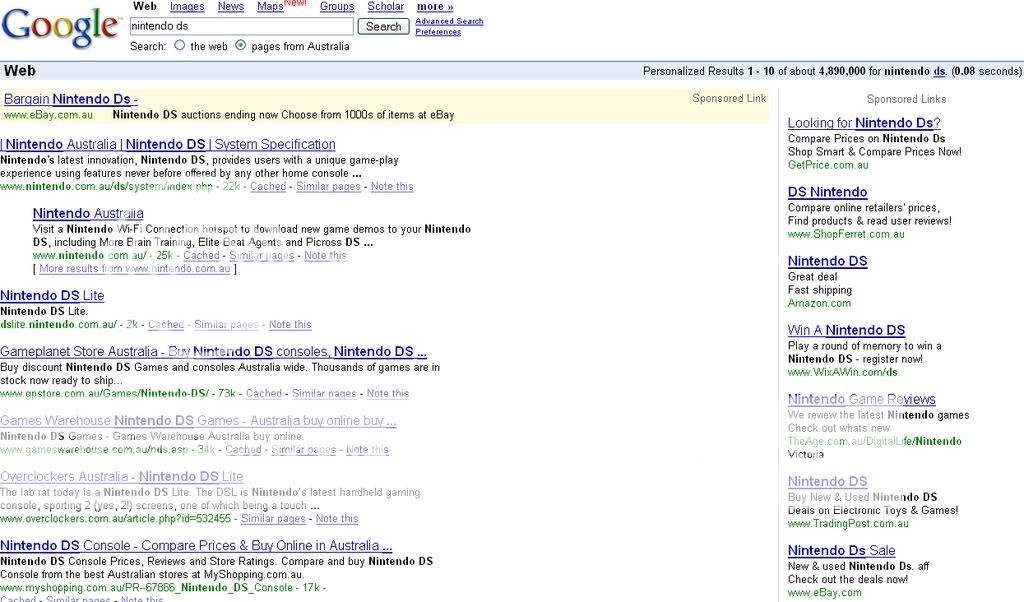Viewport: 1024px width, 602px height.
Task: Click 'Note this' for overclockers.com.au result
Action: coord(337,519)
